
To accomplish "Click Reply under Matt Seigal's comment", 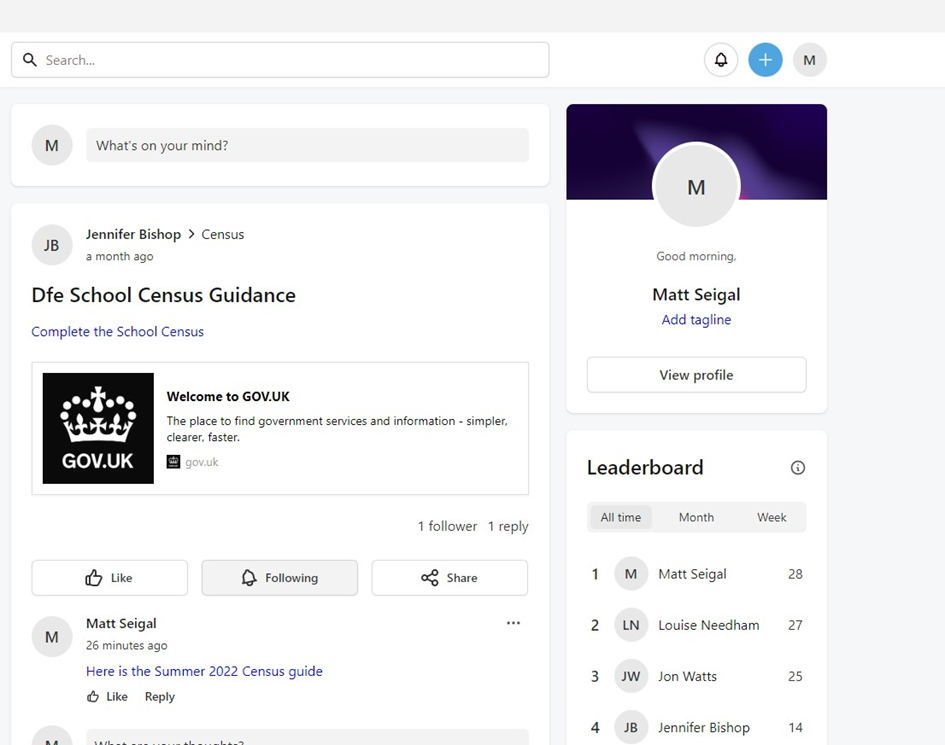I will pos(160,697).
